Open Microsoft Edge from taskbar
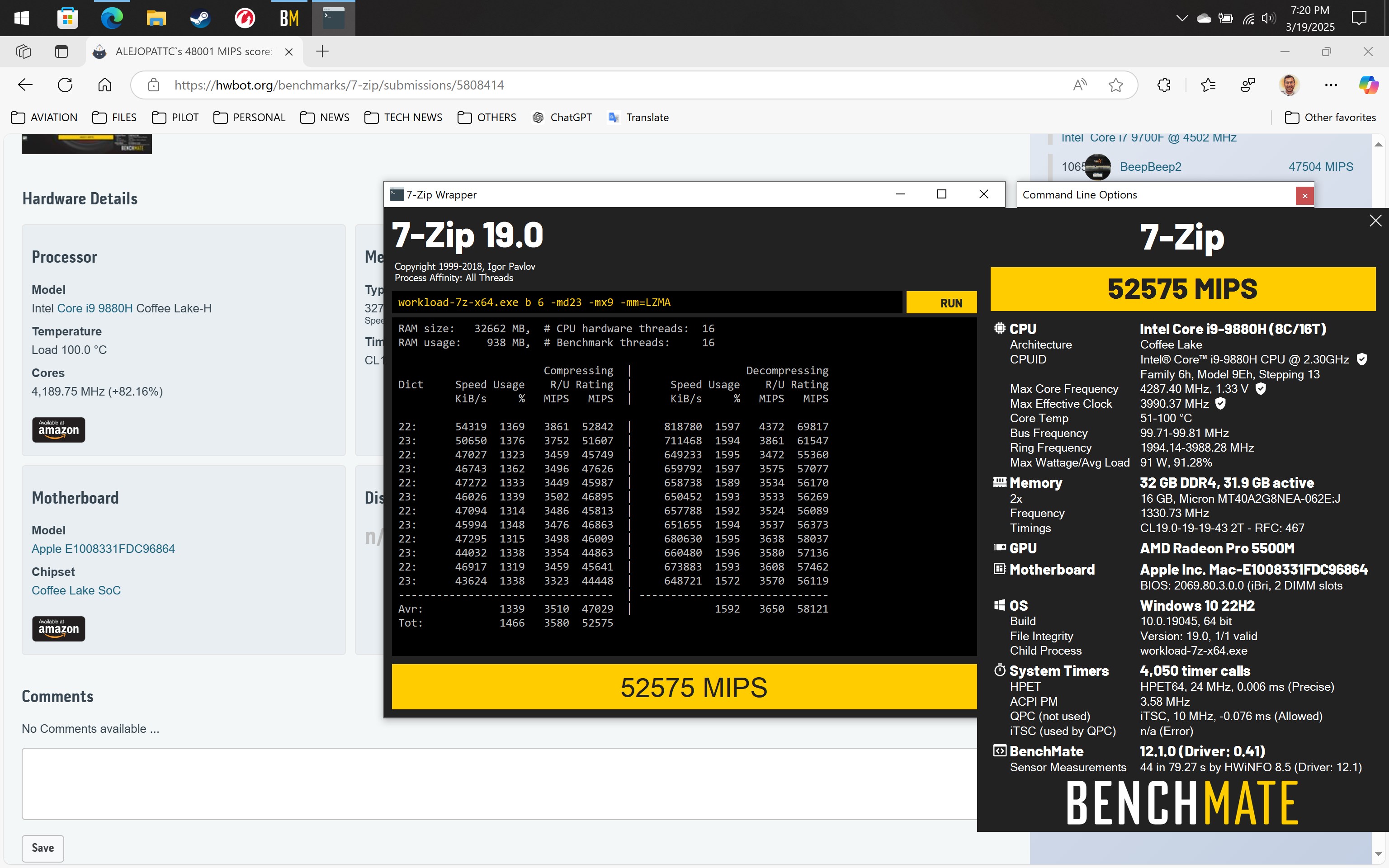 [x=111, y=18]
